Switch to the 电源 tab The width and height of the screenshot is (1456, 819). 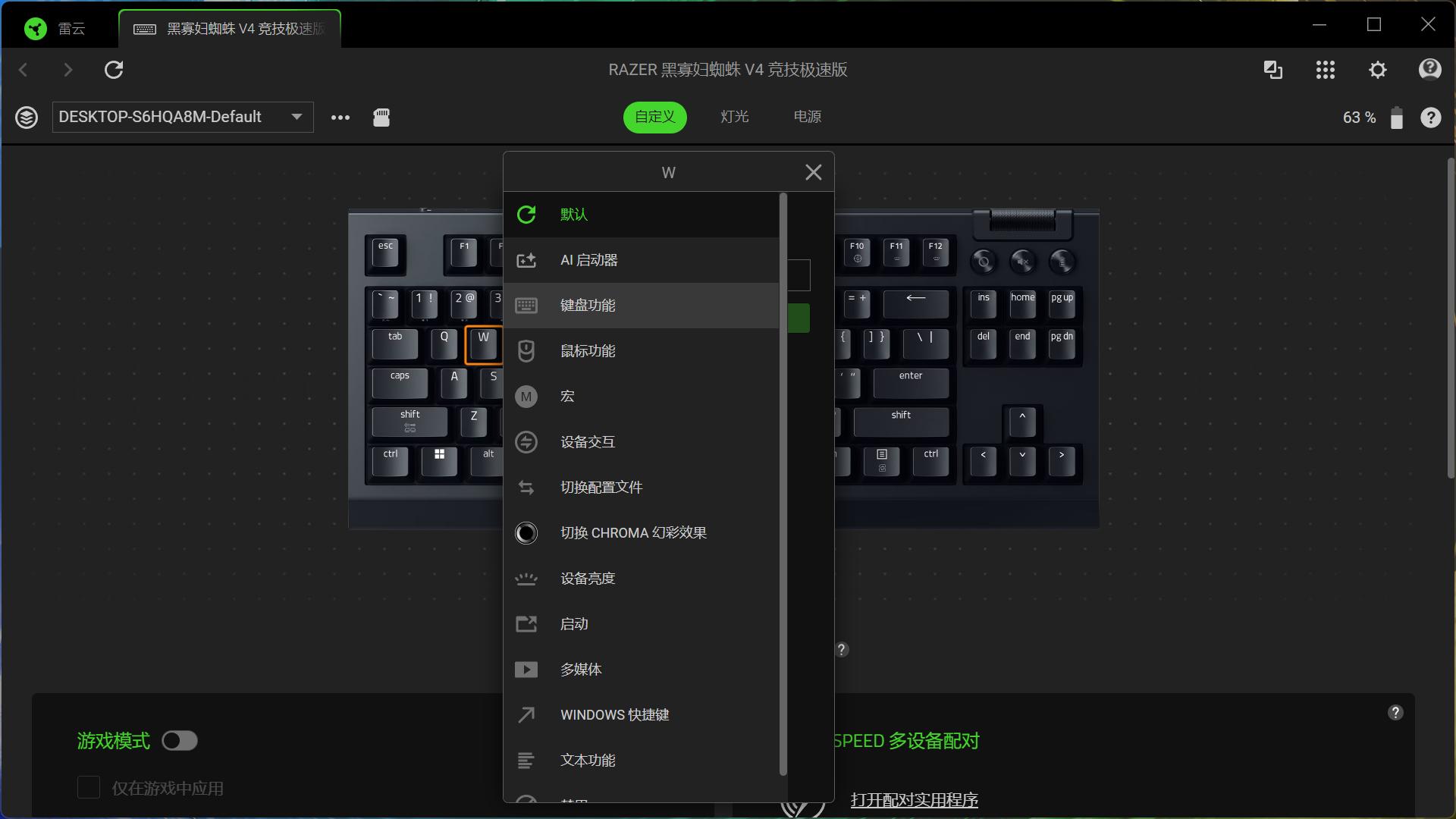click(807, 117)
